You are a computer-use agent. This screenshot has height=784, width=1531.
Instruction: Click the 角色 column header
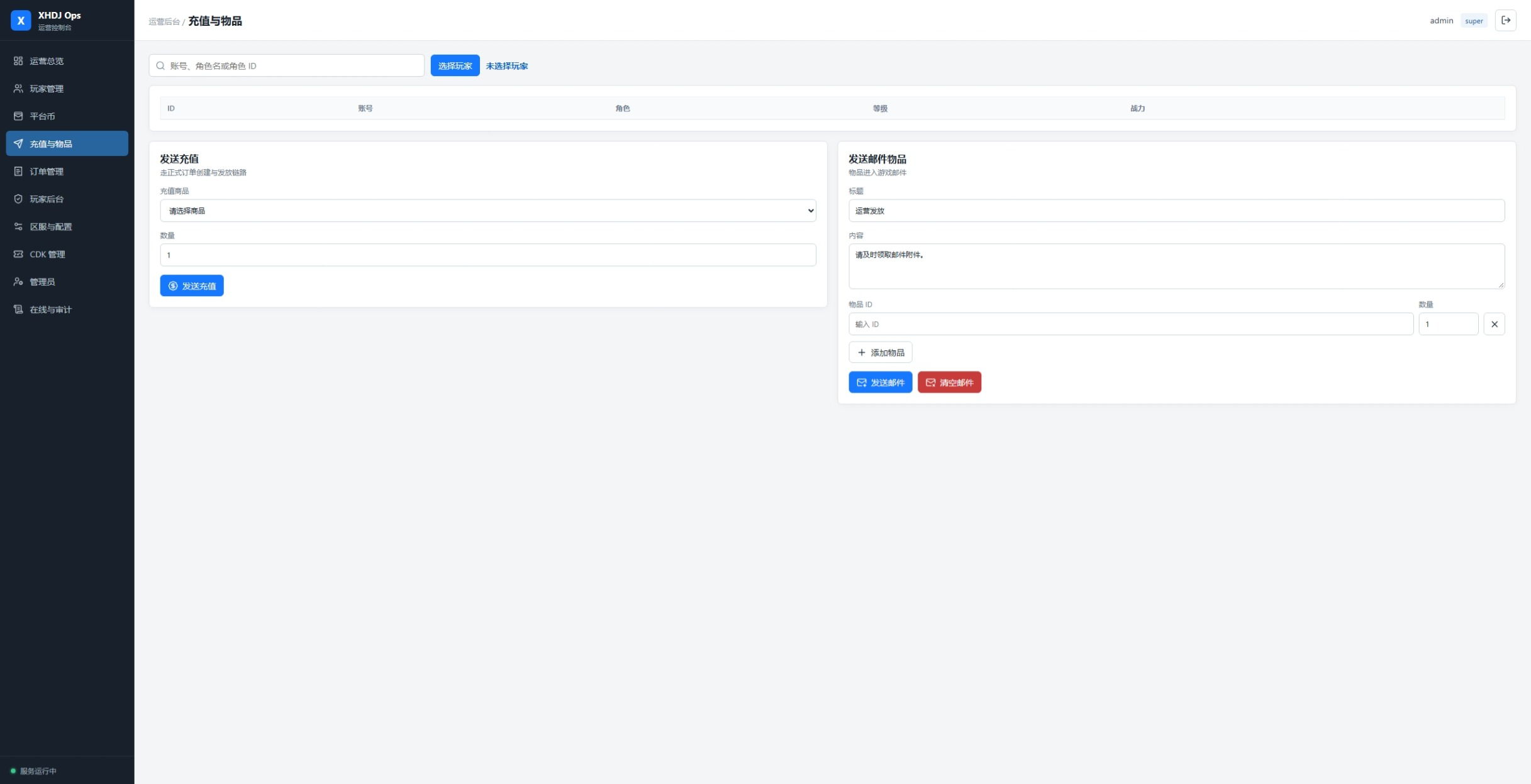pos(623,108)
